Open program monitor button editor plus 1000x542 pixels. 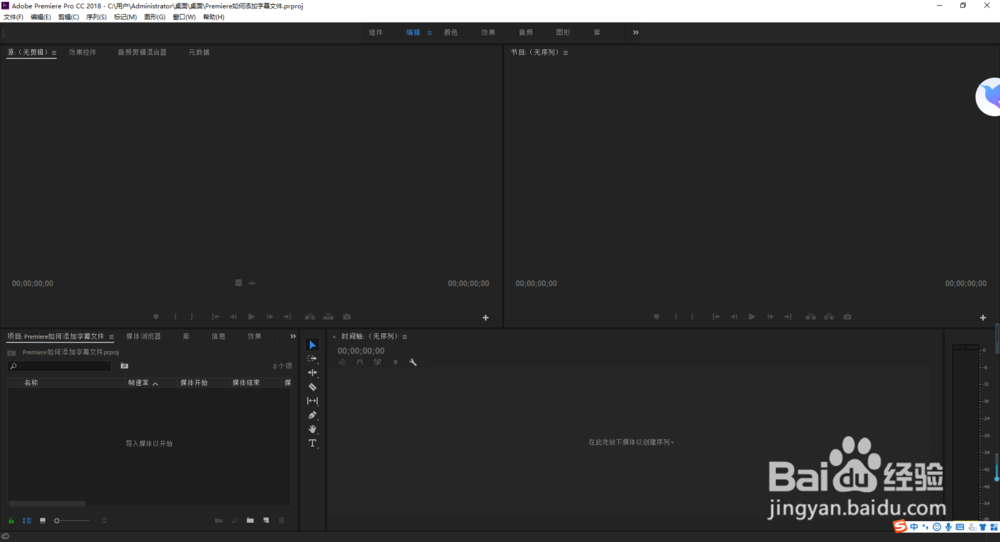(x=983, y=318)
